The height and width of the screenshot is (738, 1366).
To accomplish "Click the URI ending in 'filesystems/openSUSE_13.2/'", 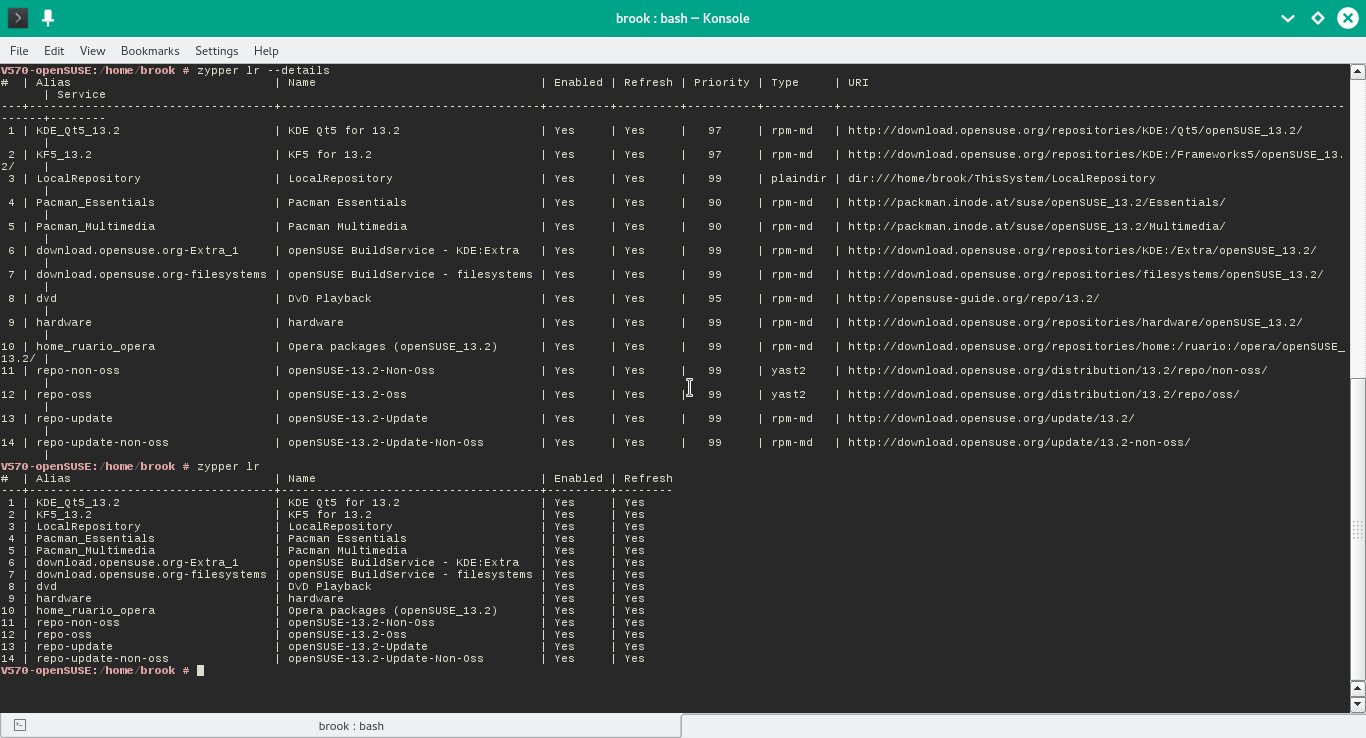I will click(1086, 275).
